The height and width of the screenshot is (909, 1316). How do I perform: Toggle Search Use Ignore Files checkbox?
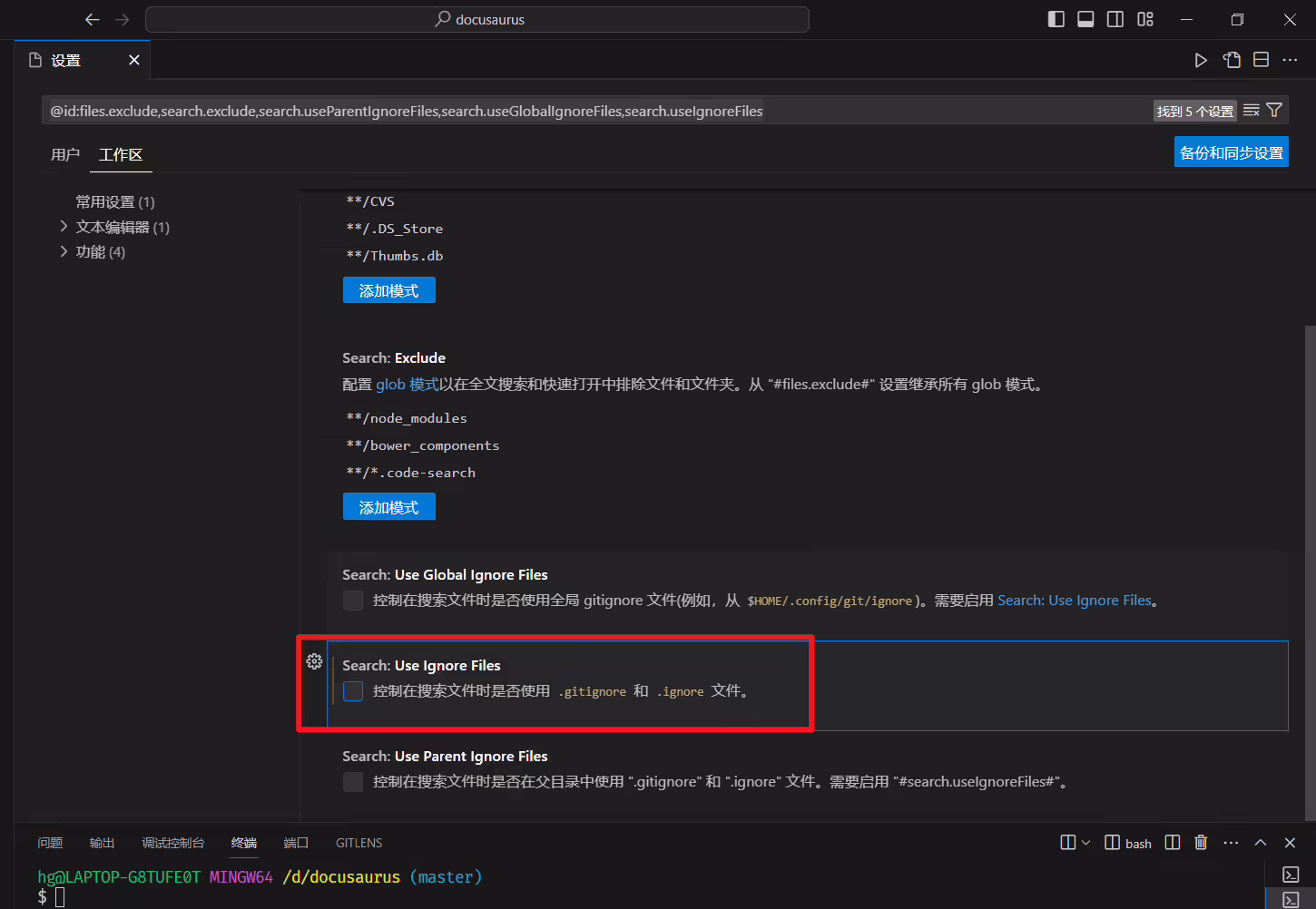(x=353, y=691)
